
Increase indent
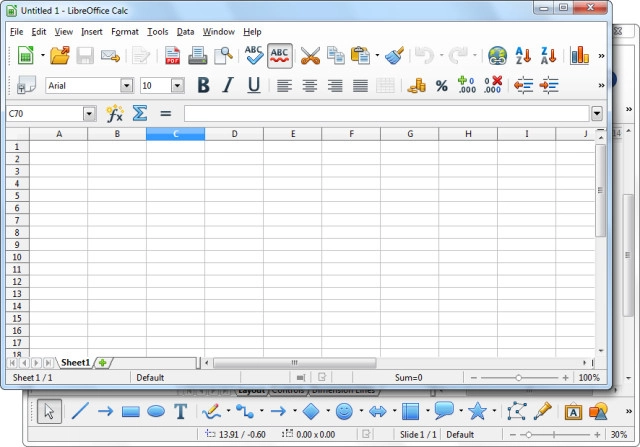tap(549, 85)
